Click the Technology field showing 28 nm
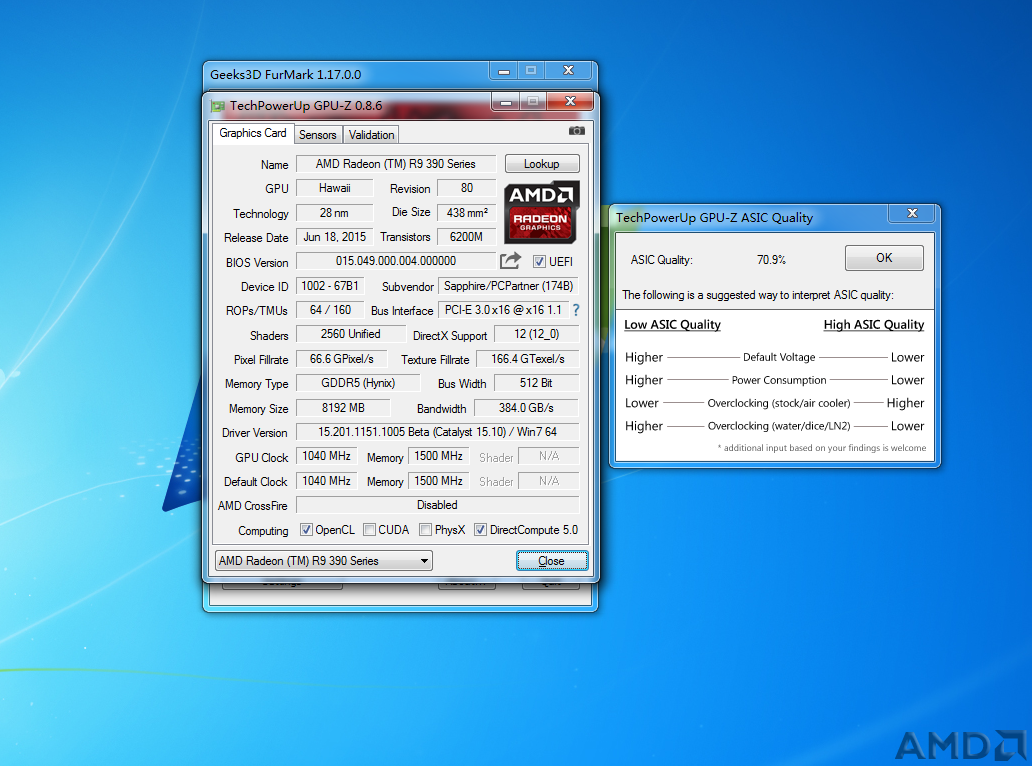The height and width of the screenshot is (766, 1032). coord(334,213)
